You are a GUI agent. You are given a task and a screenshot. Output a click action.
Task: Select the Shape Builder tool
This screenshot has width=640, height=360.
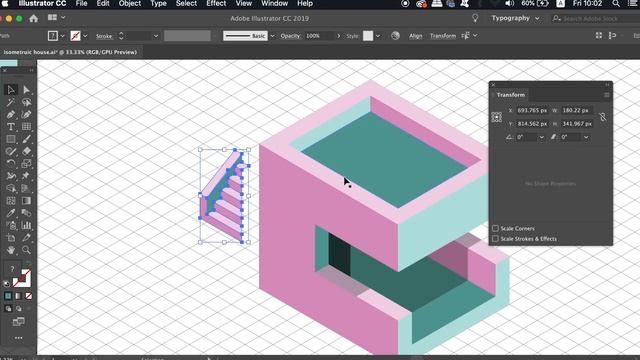(x=11, y=188)
